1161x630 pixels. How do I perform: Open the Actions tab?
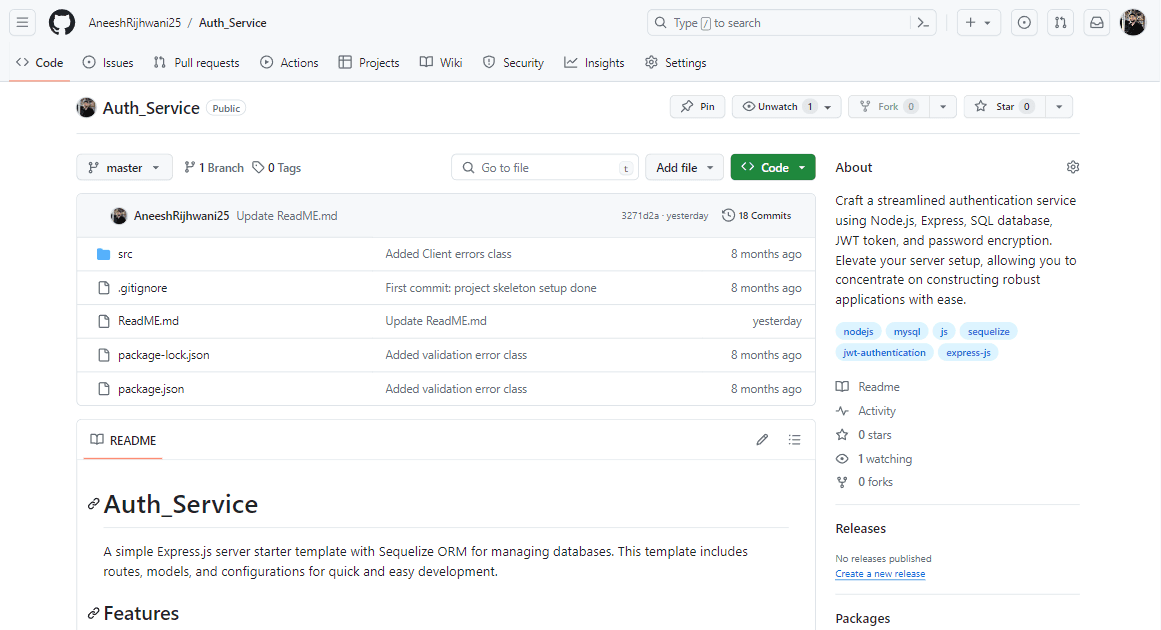pos(290,63)
